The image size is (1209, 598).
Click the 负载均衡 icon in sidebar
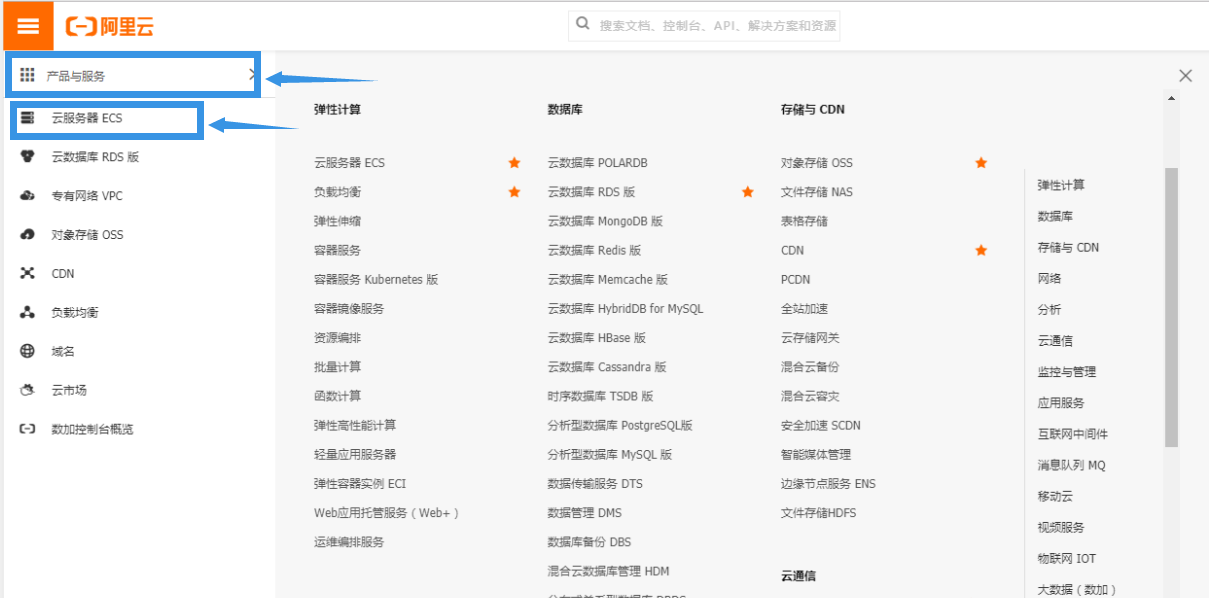tap(28, 313)
